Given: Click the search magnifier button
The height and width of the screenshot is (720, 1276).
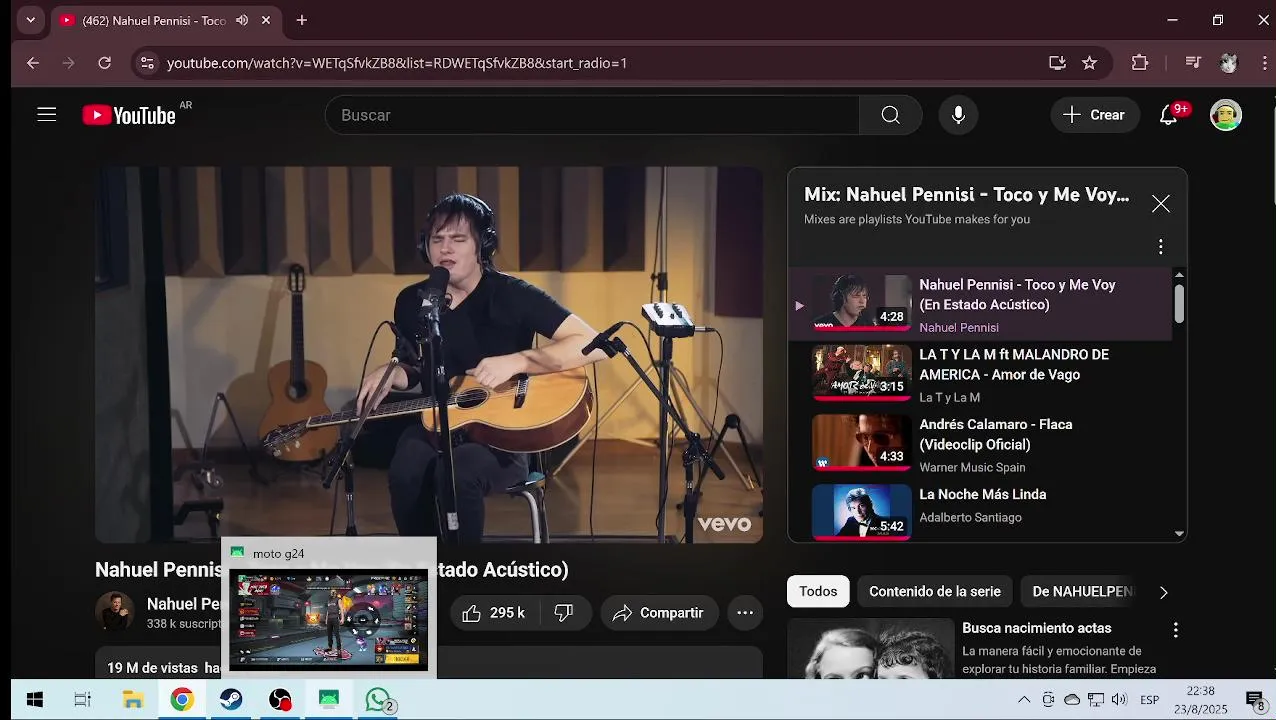Looking at the screenshot, I should (890, 115).
